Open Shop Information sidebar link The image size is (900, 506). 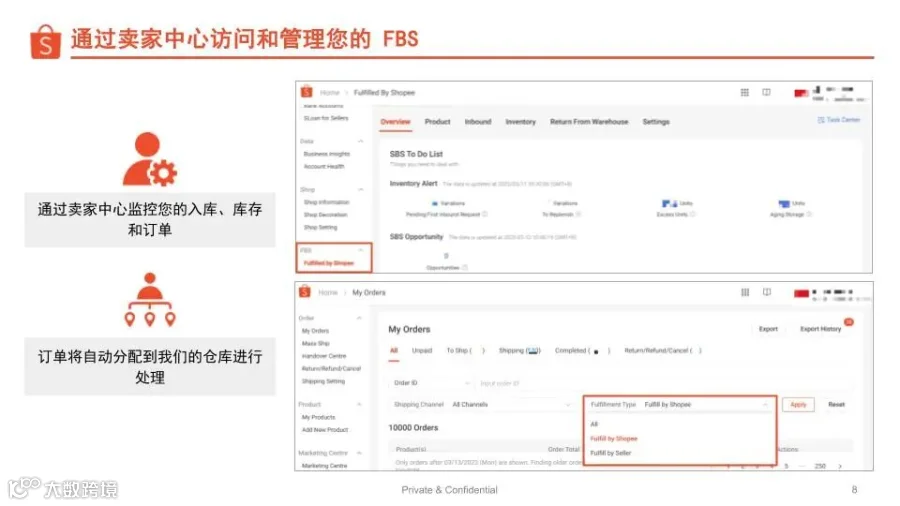(x=326, y=202)
